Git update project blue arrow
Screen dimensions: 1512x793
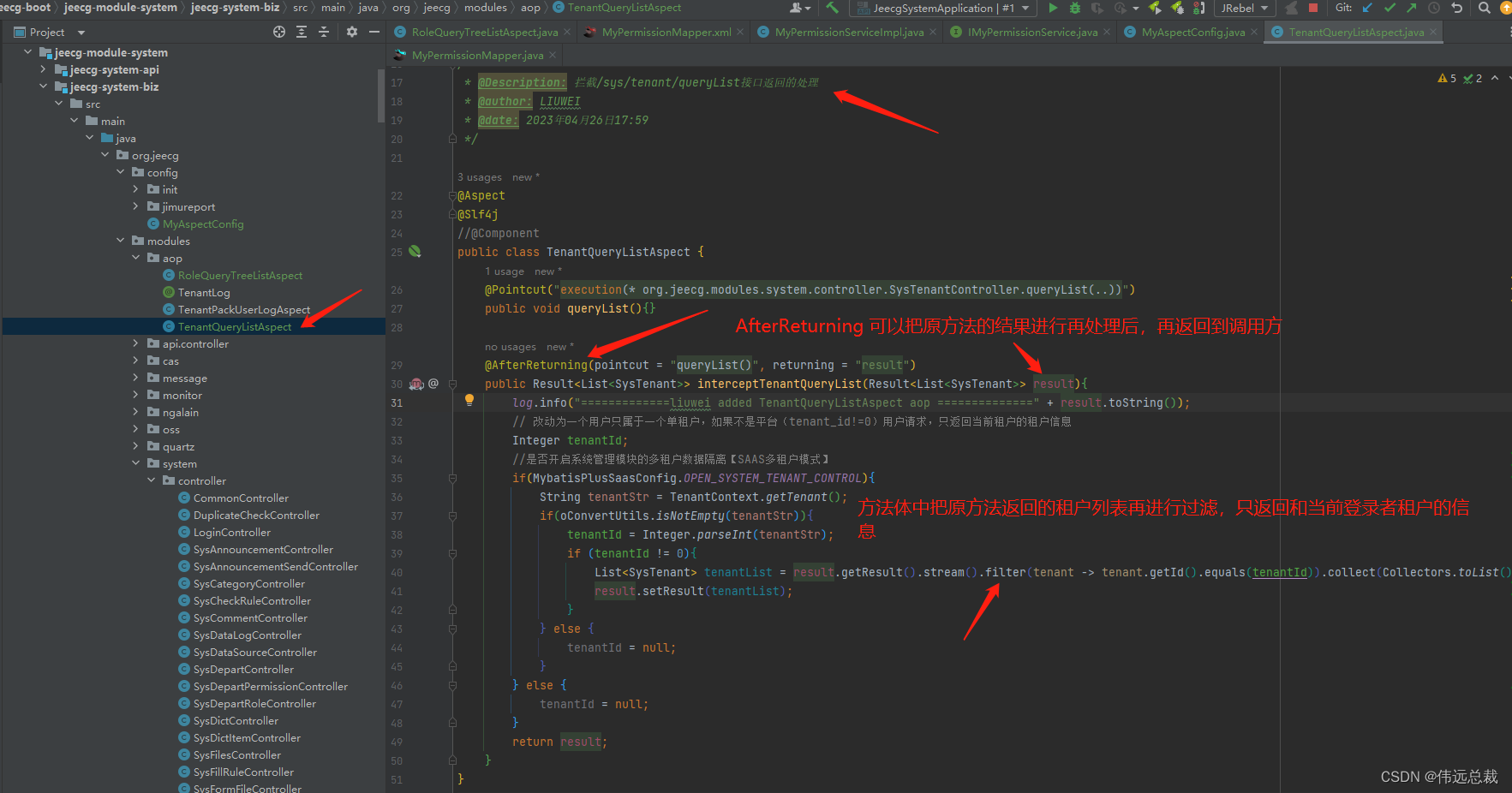click(x=1367, y=8)
